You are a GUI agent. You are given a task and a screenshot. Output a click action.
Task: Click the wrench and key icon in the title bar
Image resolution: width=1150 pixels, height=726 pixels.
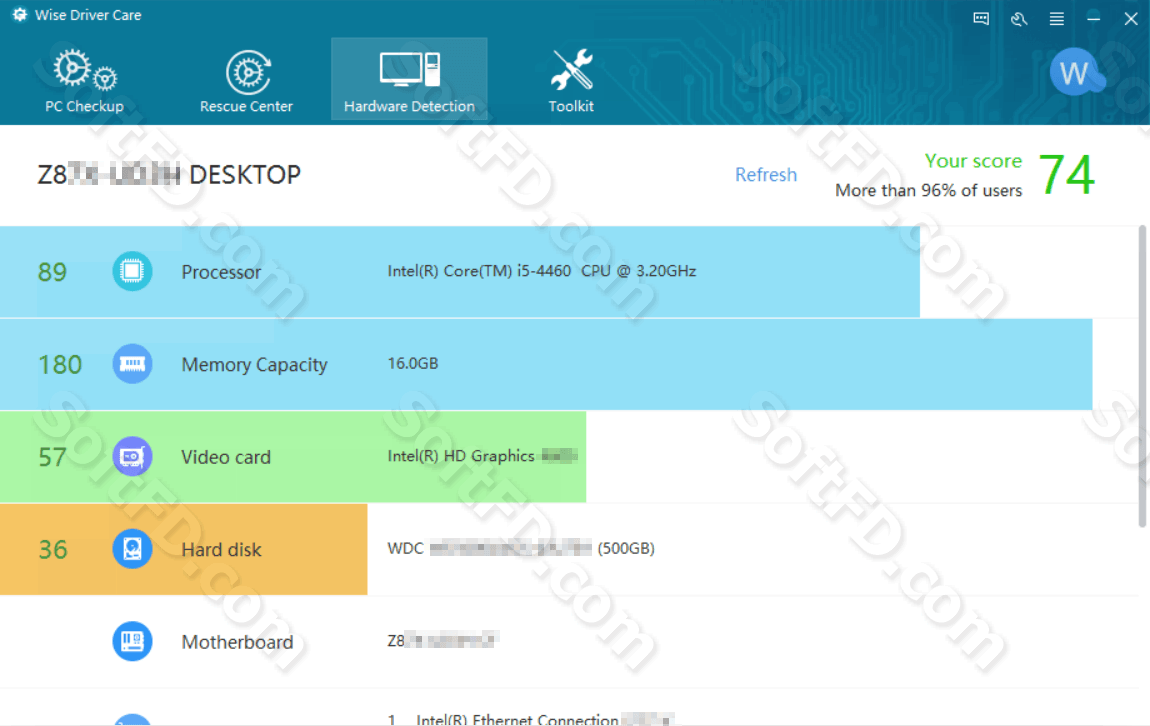(x=1019, y=18)
